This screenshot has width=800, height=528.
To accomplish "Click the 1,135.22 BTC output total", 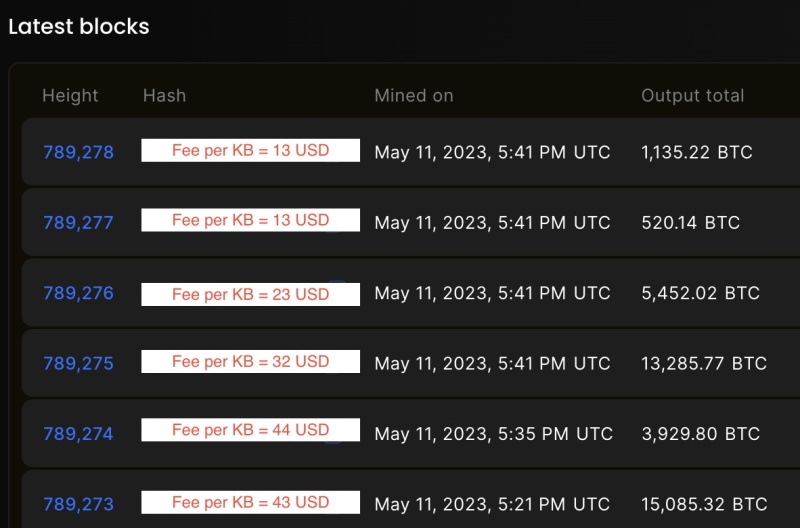I will tap(696, 152).
